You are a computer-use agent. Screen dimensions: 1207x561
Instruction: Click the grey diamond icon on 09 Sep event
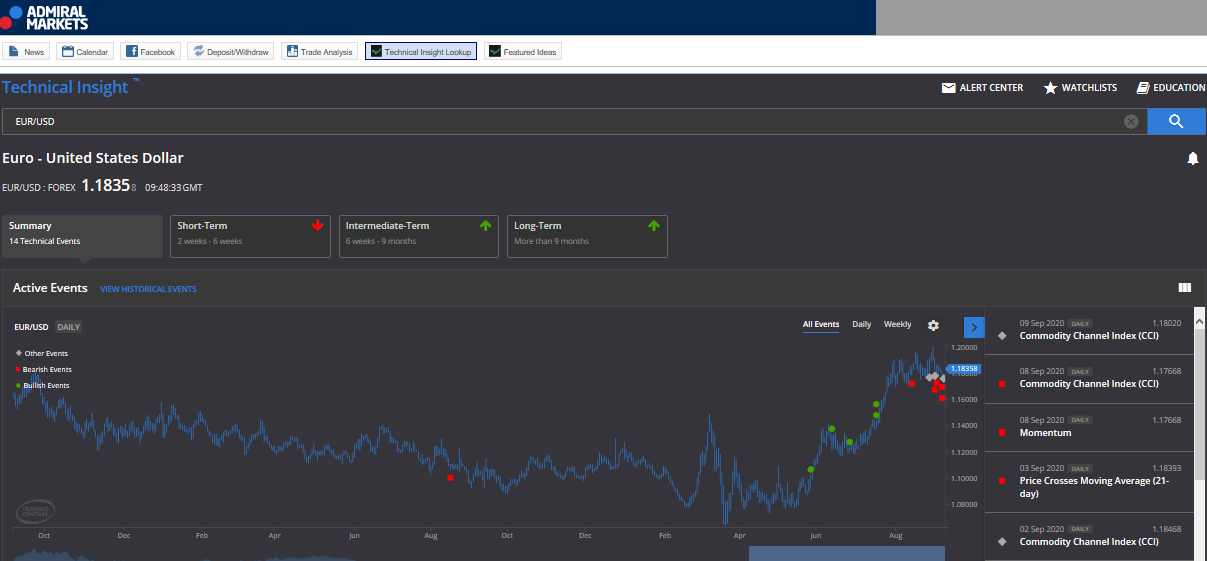click(x=1002, y=336)
